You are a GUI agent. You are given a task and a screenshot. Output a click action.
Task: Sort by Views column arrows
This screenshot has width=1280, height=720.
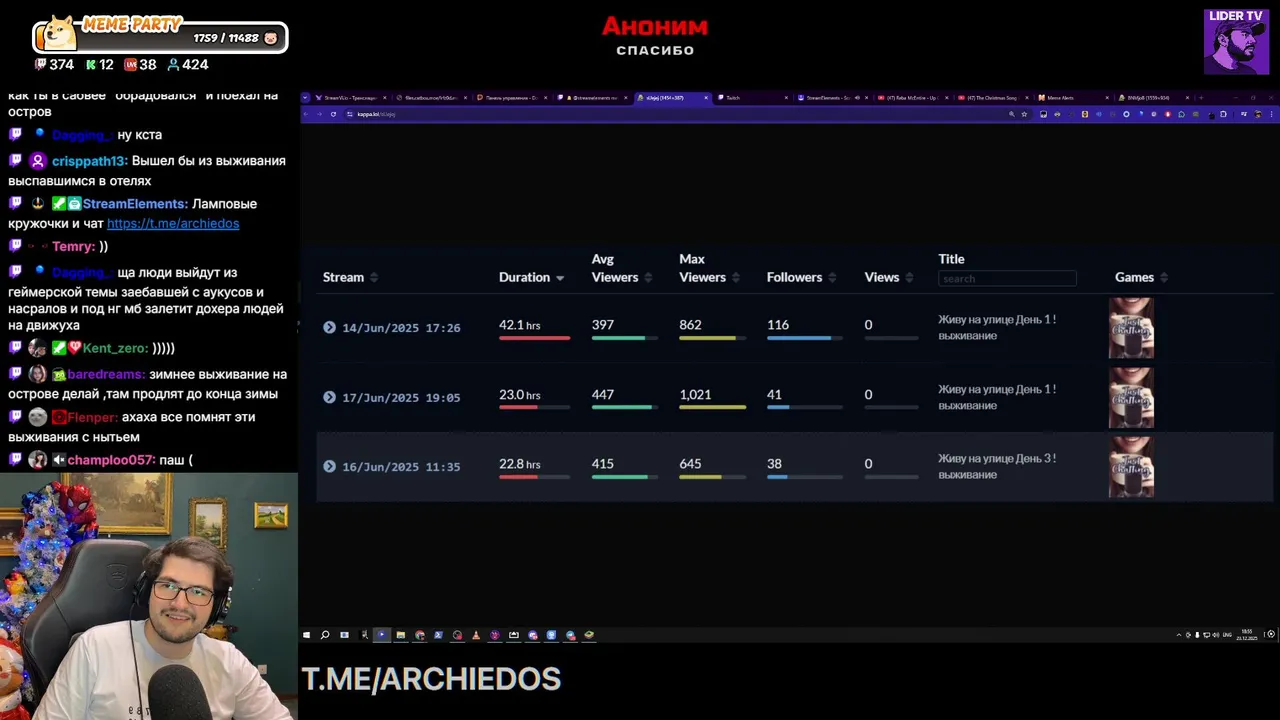pyautogui.click(x=909, y=278)
